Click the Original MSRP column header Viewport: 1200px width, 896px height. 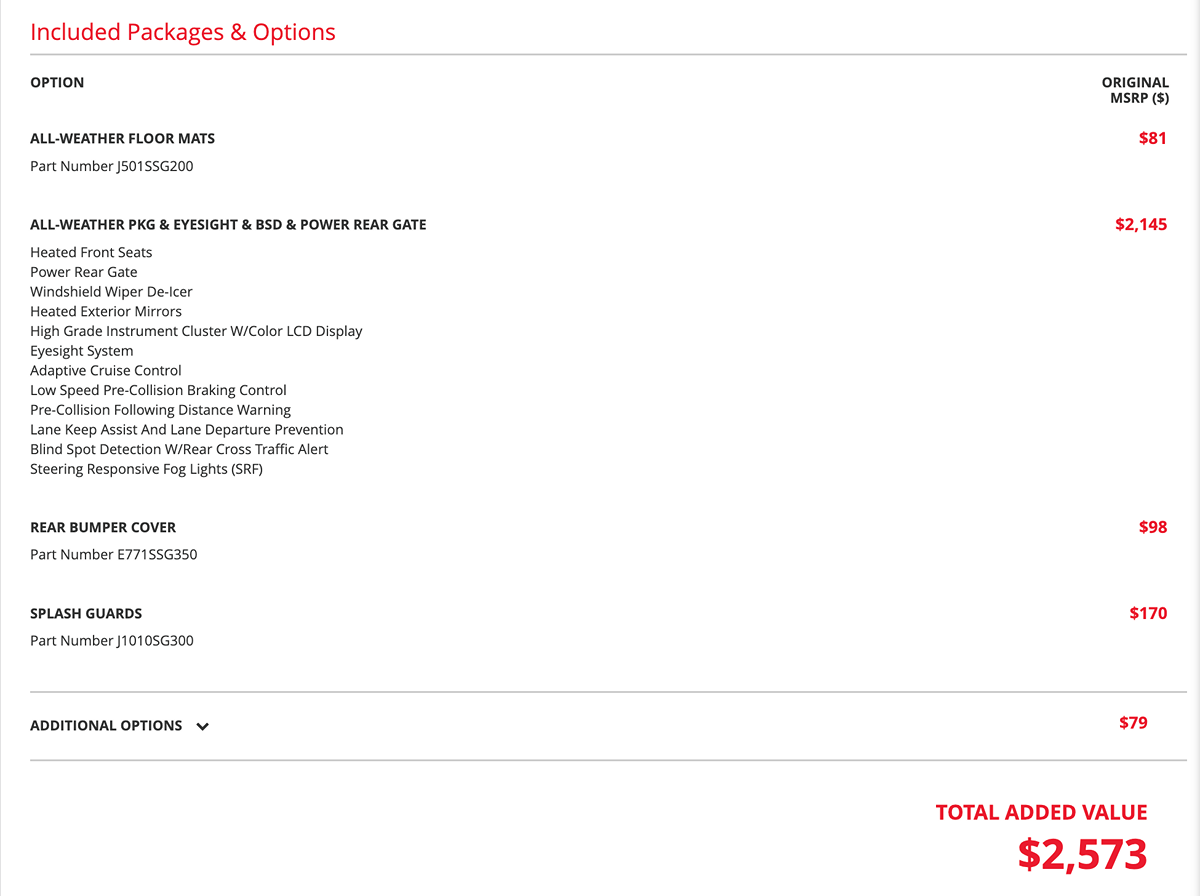click(1136, 90)
